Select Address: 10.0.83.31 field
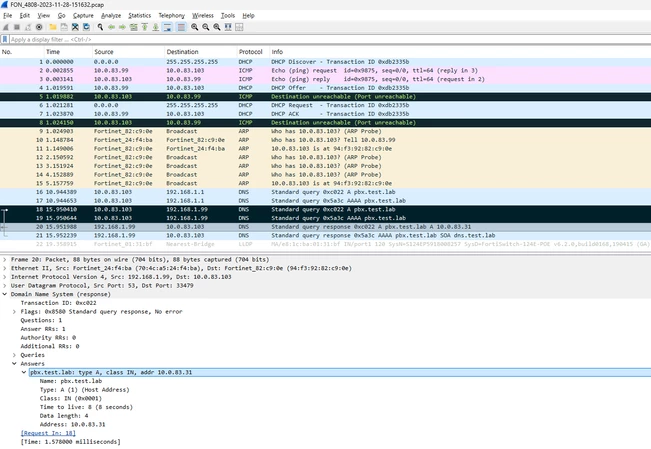 tap(72, 424)
